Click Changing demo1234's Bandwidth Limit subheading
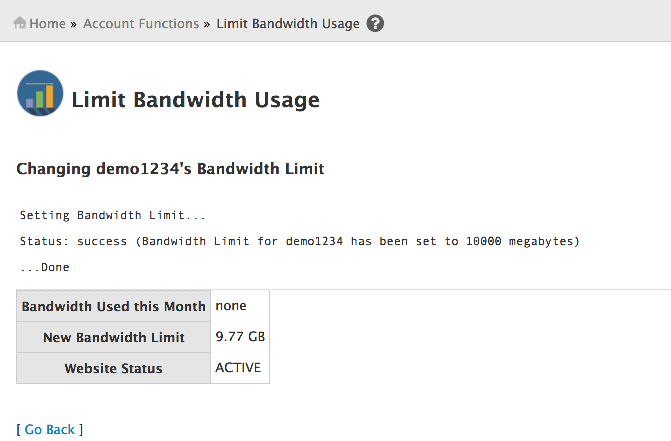 click(170, 169)
